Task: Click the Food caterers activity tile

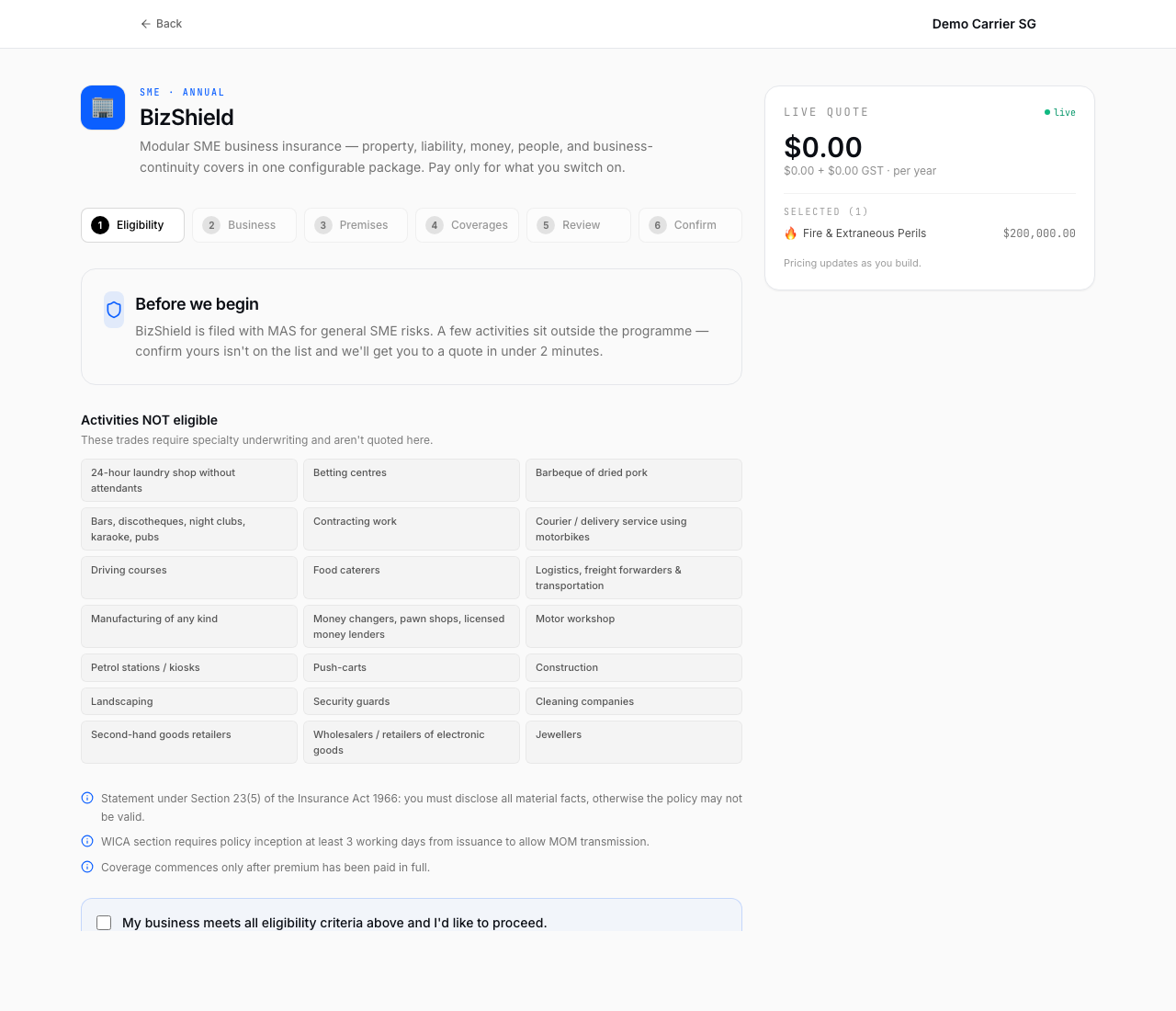Action: pyautogui.click(x=411, y=577)
